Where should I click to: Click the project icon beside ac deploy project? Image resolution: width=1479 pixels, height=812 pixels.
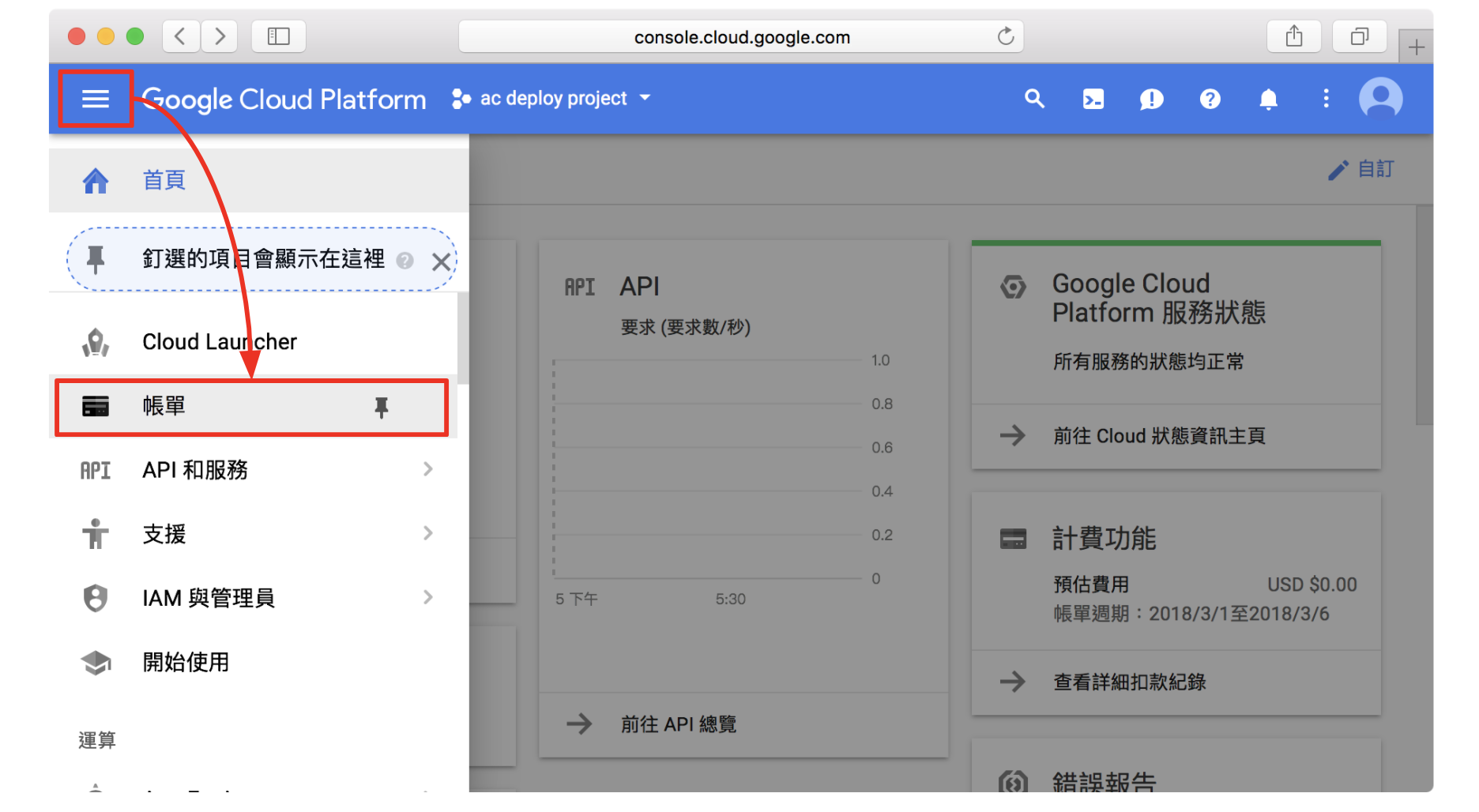point(461,99)
